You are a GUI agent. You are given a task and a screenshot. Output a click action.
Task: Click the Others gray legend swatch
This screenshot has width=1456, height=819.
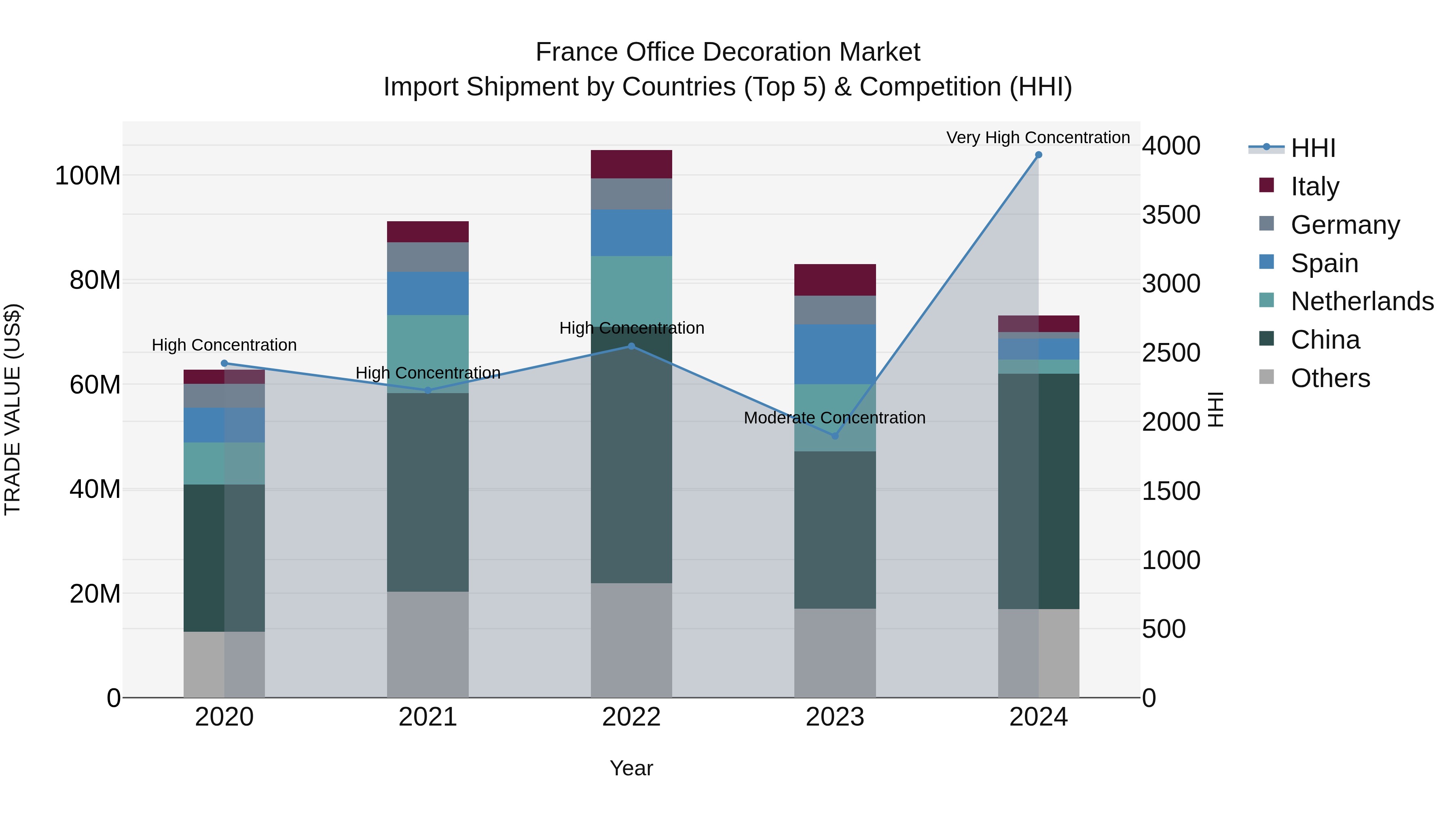point(1267,377)
